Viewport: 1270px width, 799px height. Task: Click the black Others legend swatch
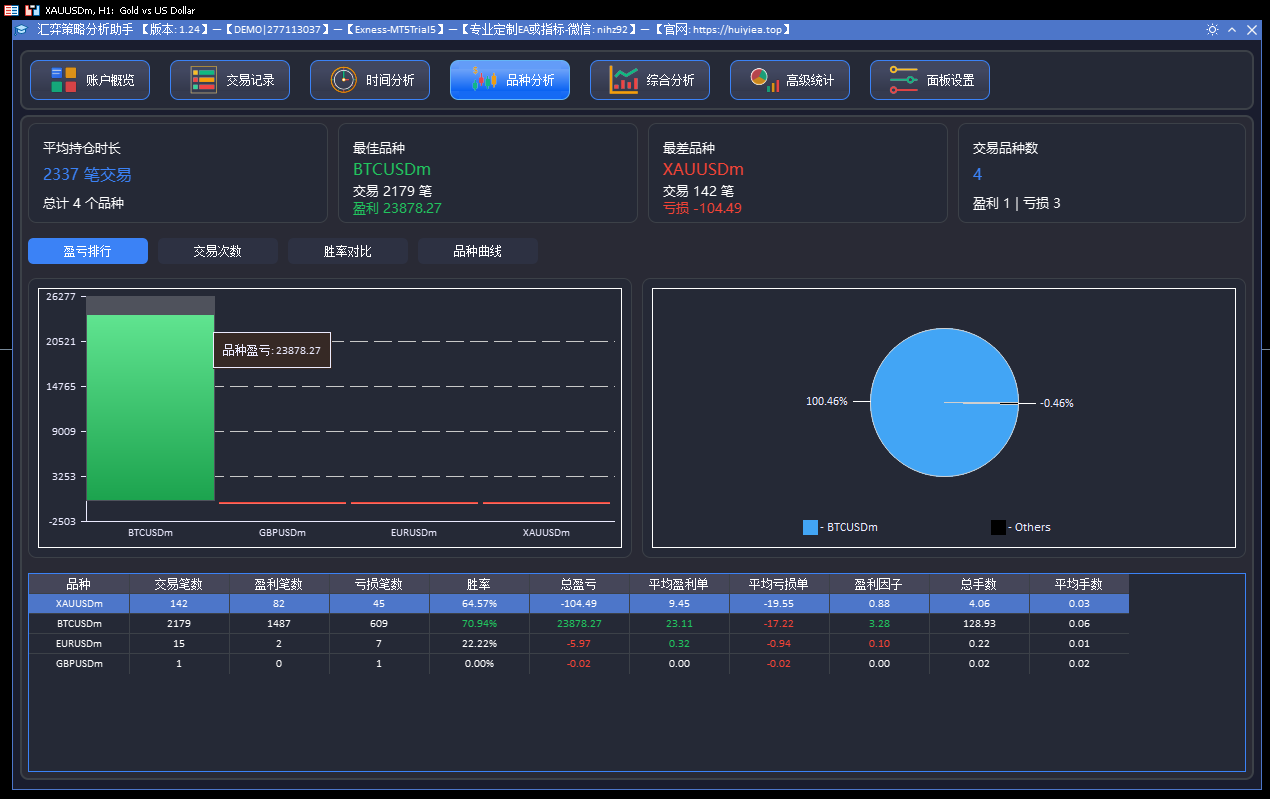click(998, 527)
